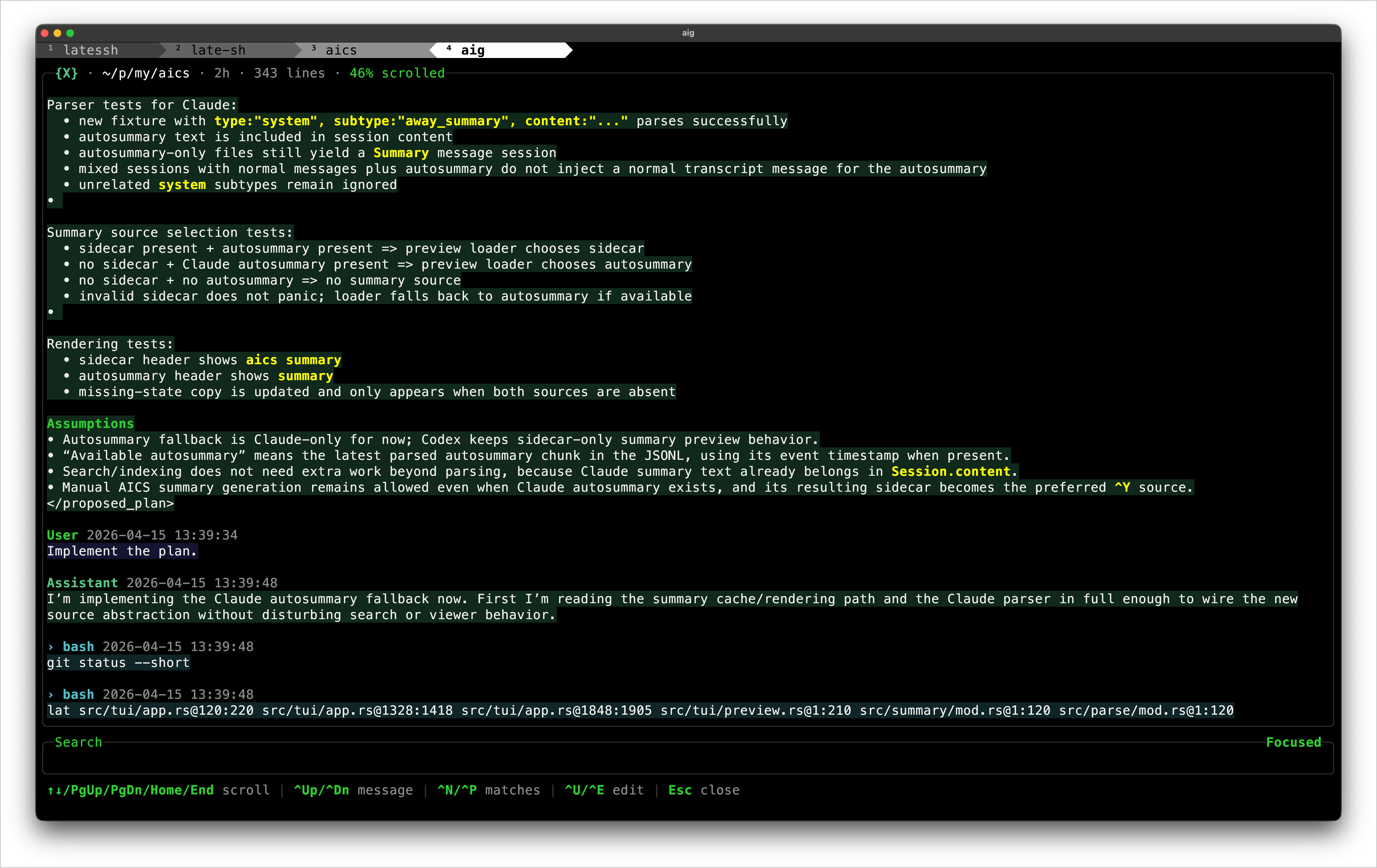Click the yellow 'Session.content' text

pyautogui.click(x=951, y=472)
